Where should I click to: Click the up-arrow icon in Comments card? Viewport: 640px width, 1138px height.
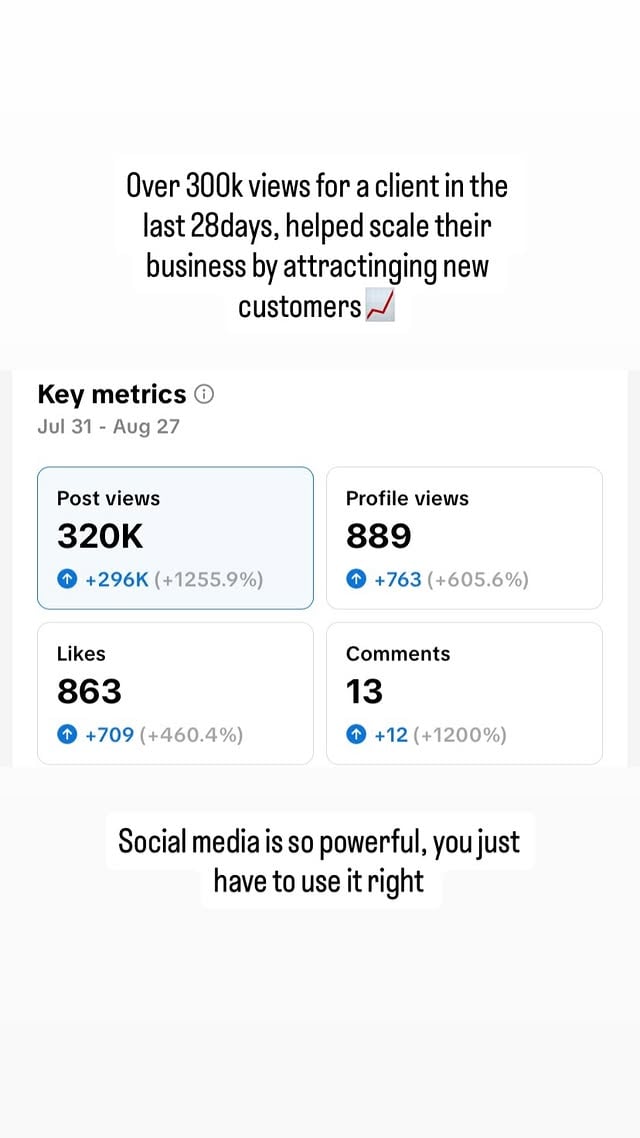coord(356,736)
